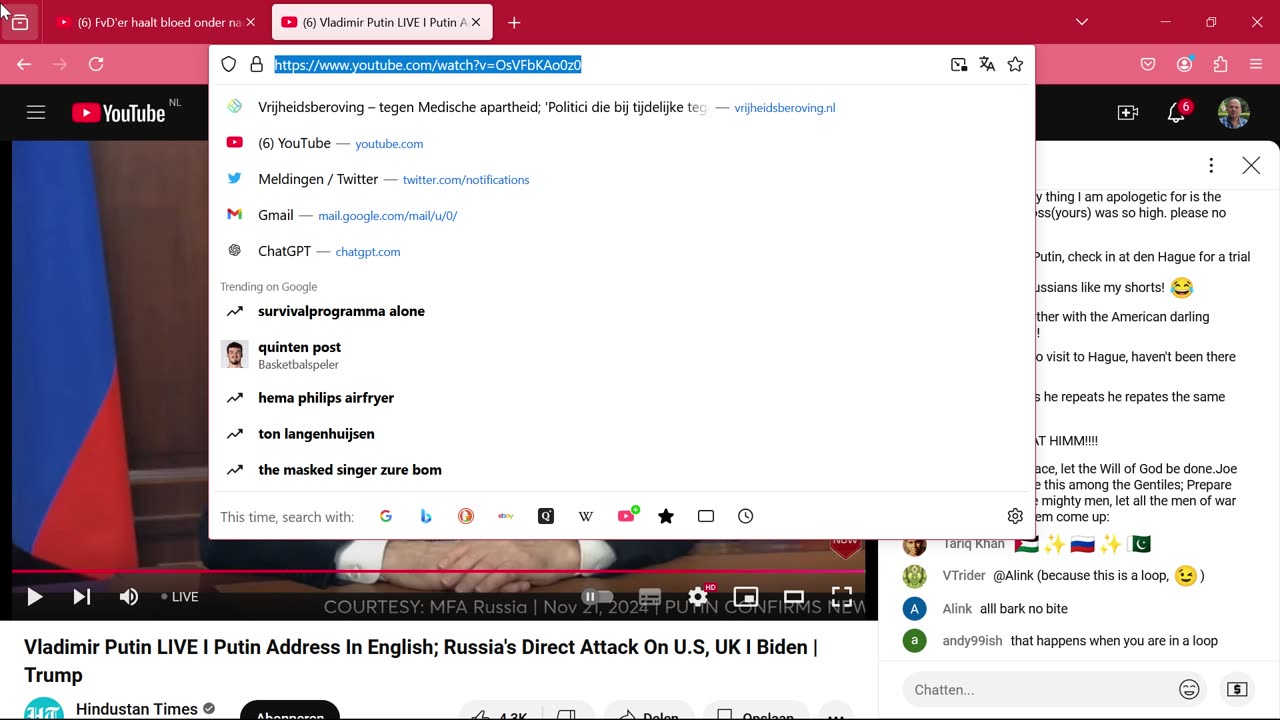Open search settings gear icon
The width and height of the screenshot is (1280, 720).
click(1015, 516)
